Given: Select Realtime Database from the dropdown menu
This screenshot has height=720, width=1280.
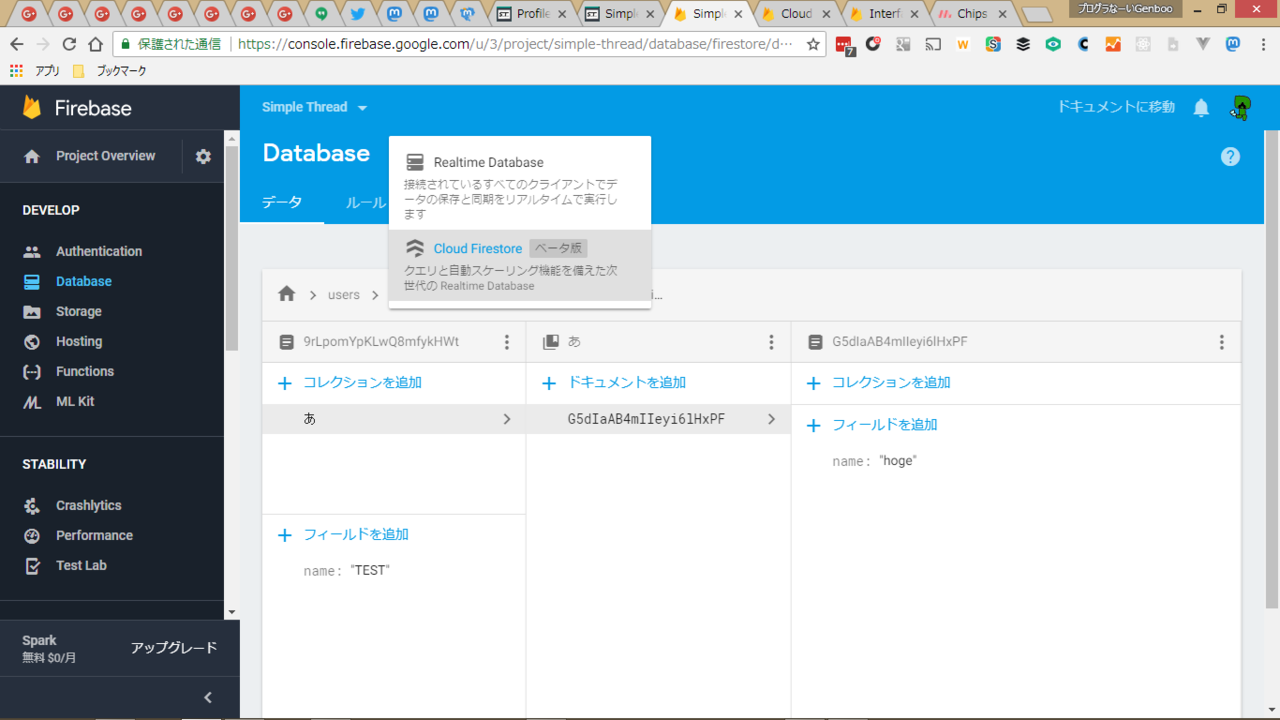Looking at the screenshot, I should click(x=488, y=162).
